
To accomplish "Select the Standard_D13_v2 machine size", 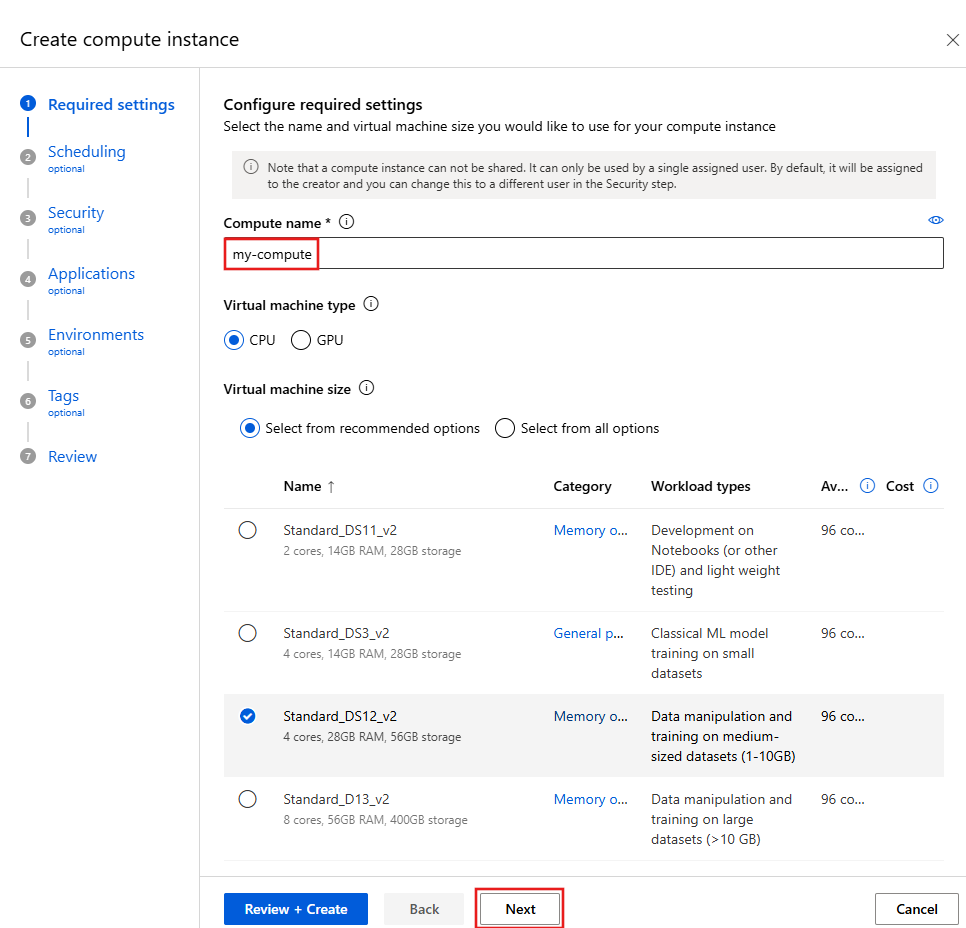I will (x=248, y=799).
